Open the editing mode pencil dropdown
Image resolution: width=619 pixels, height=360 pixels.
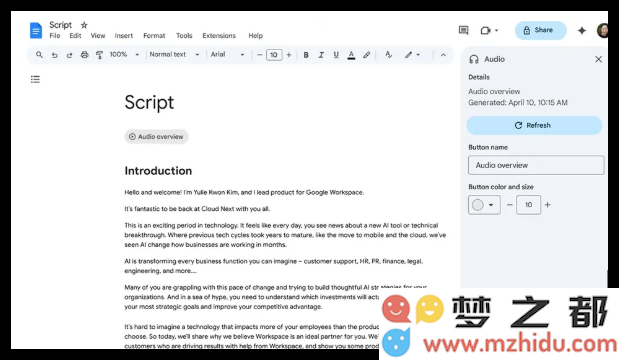[412, 55]
